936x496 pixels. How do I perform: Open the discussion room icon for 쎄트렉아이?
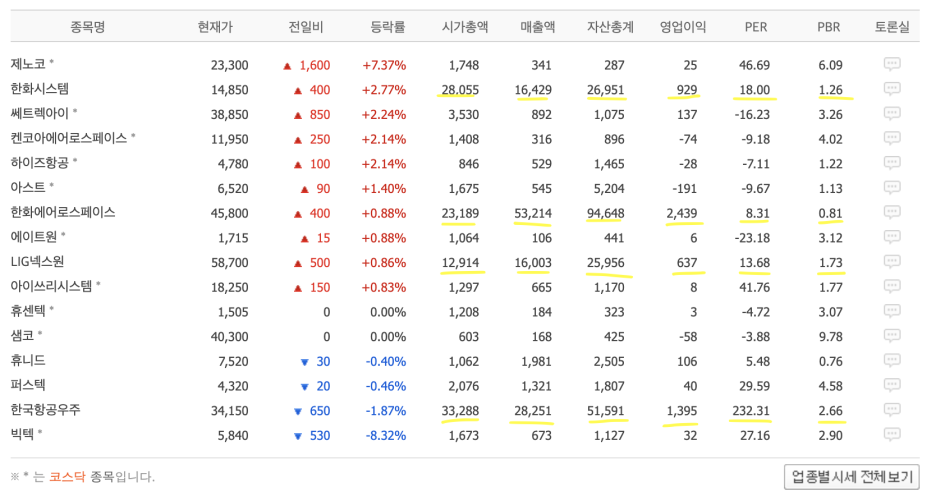coord(892,114)
